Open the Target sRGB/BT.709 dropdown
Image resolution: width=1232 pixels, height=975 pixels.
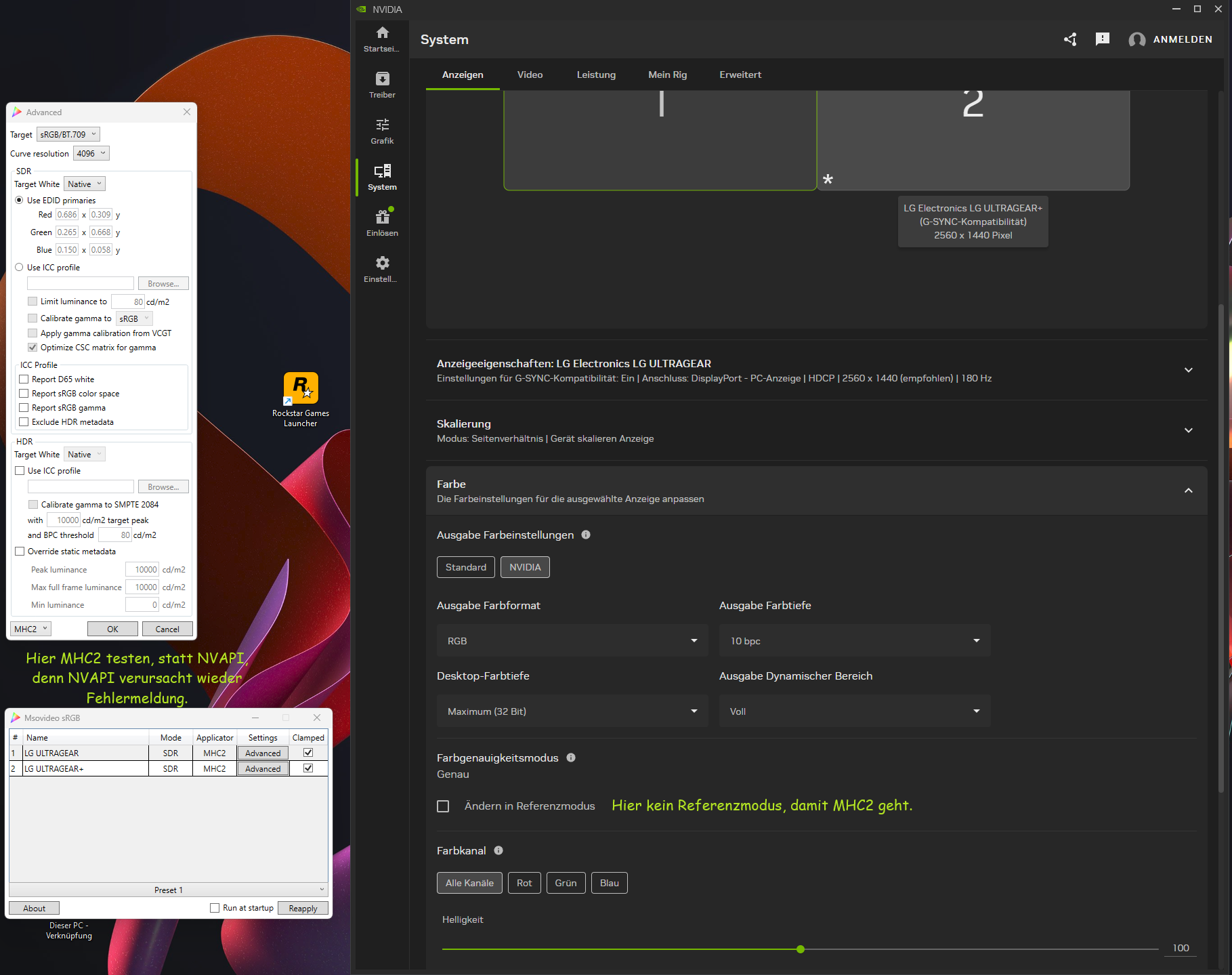click(x=68, y=134)
